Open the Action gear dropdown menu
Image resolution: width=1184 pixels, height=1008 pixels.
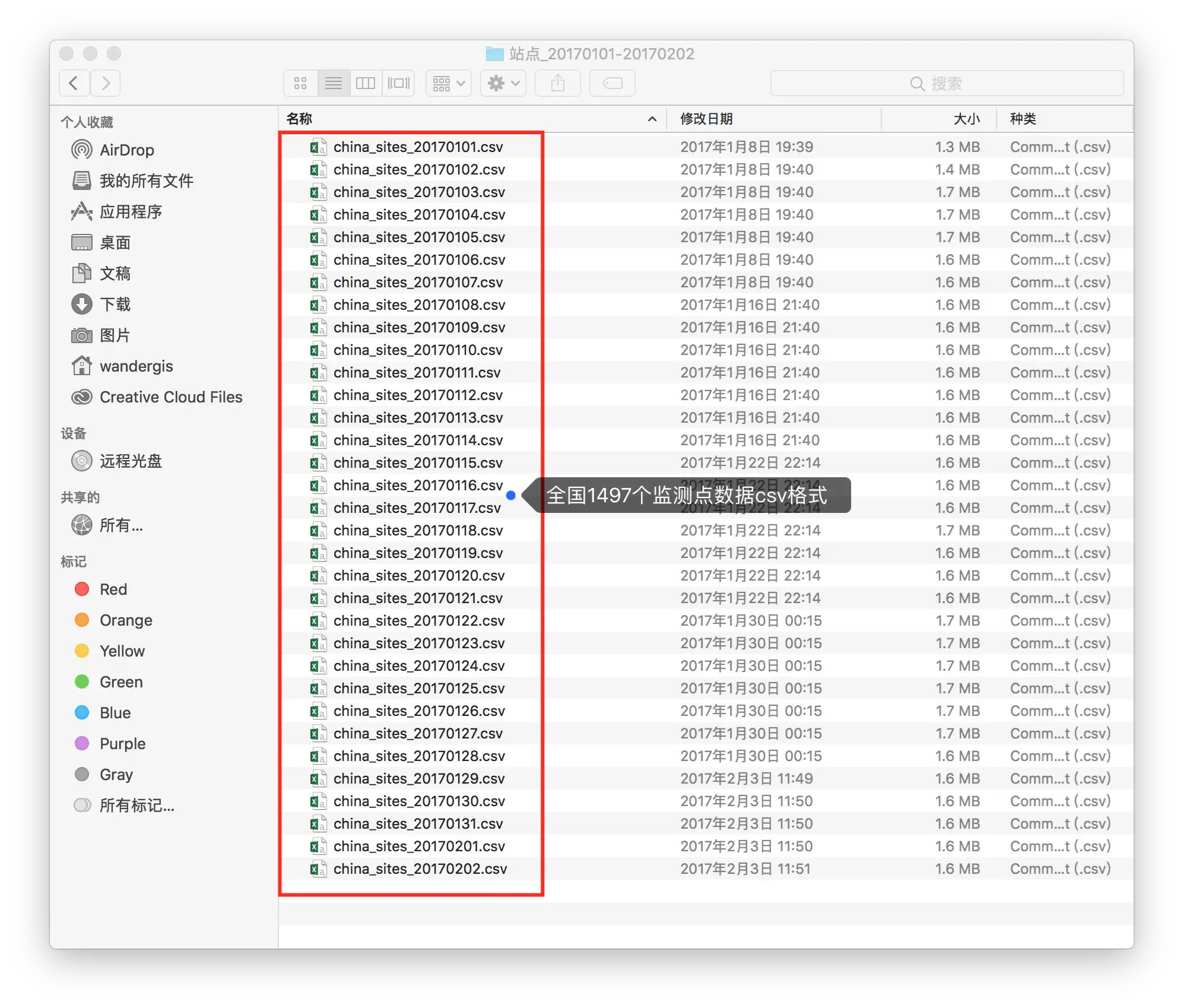[x=503, y=83]
